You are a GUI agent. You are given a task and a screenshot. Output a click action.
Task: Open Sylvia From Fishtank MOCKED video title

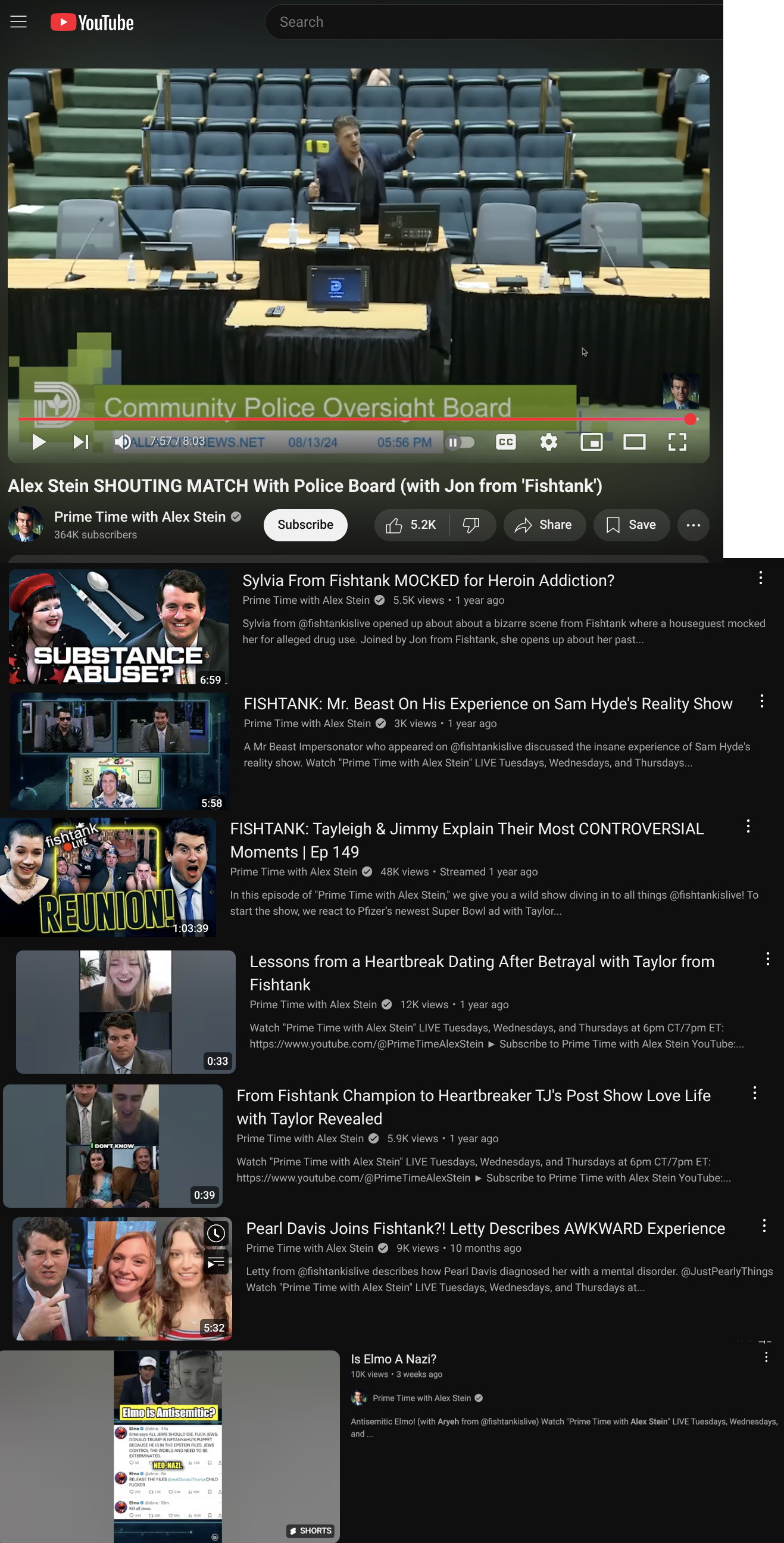(428, 581)
